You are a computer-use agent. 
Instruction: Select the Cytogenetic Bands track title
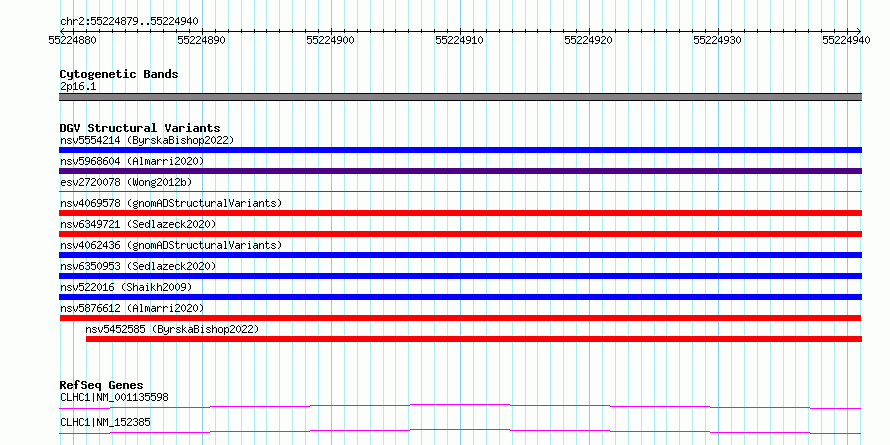click(119, 74)
